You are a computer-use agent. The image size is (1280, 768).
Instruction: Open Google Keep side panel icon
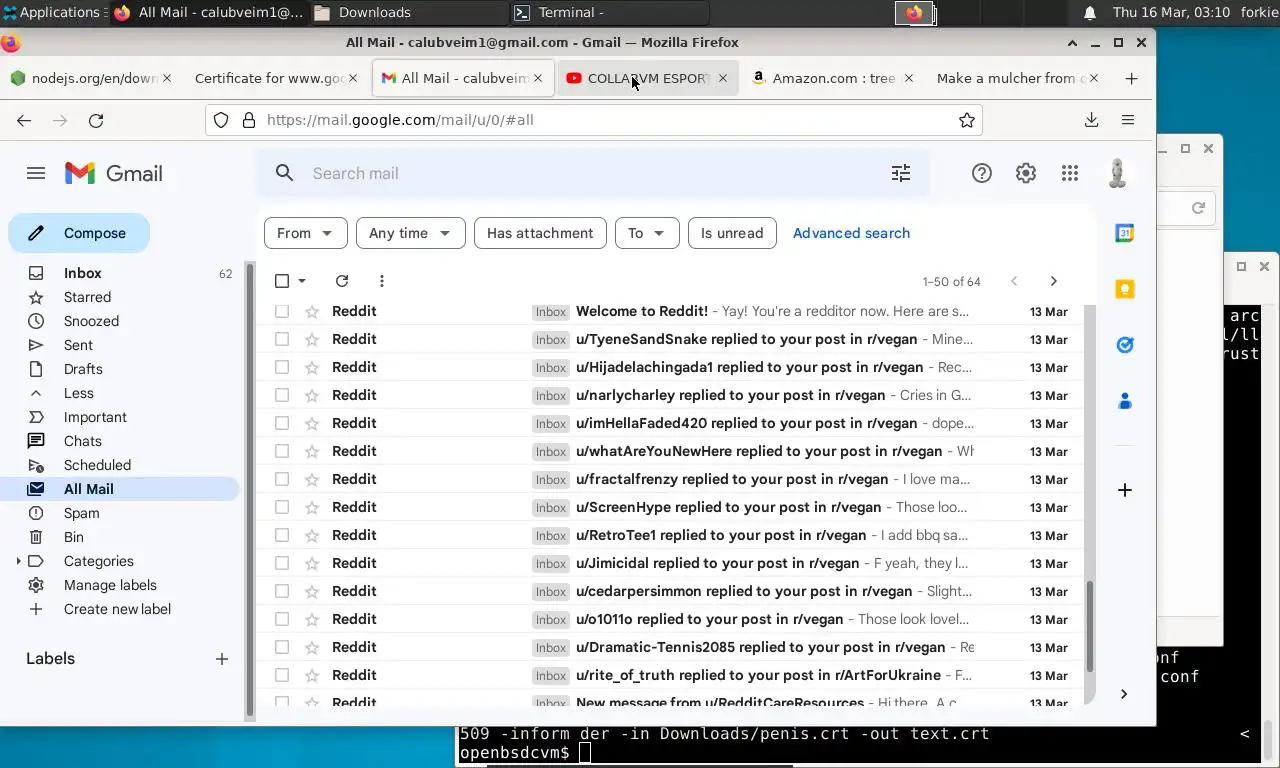coord(1125,289)
